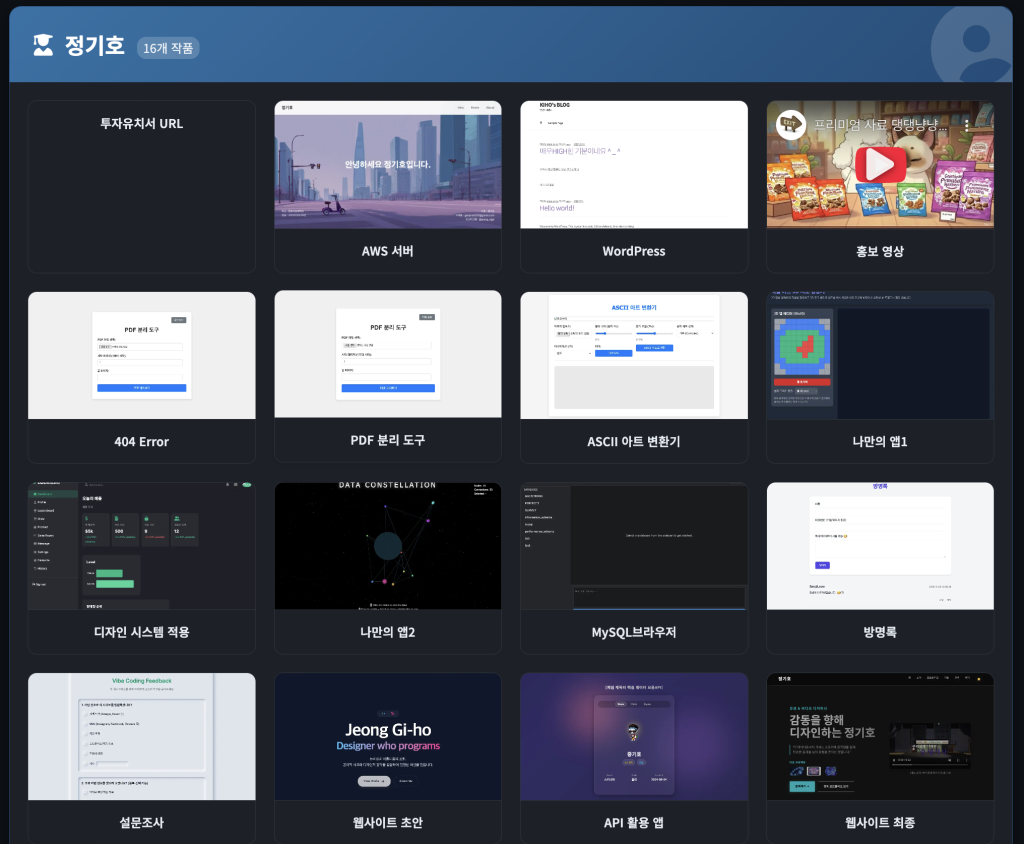The width and height of the screenshot is (1024, 844).
Task: Select the 404 Error project thumbnail
Action: [x=141, y=355]
